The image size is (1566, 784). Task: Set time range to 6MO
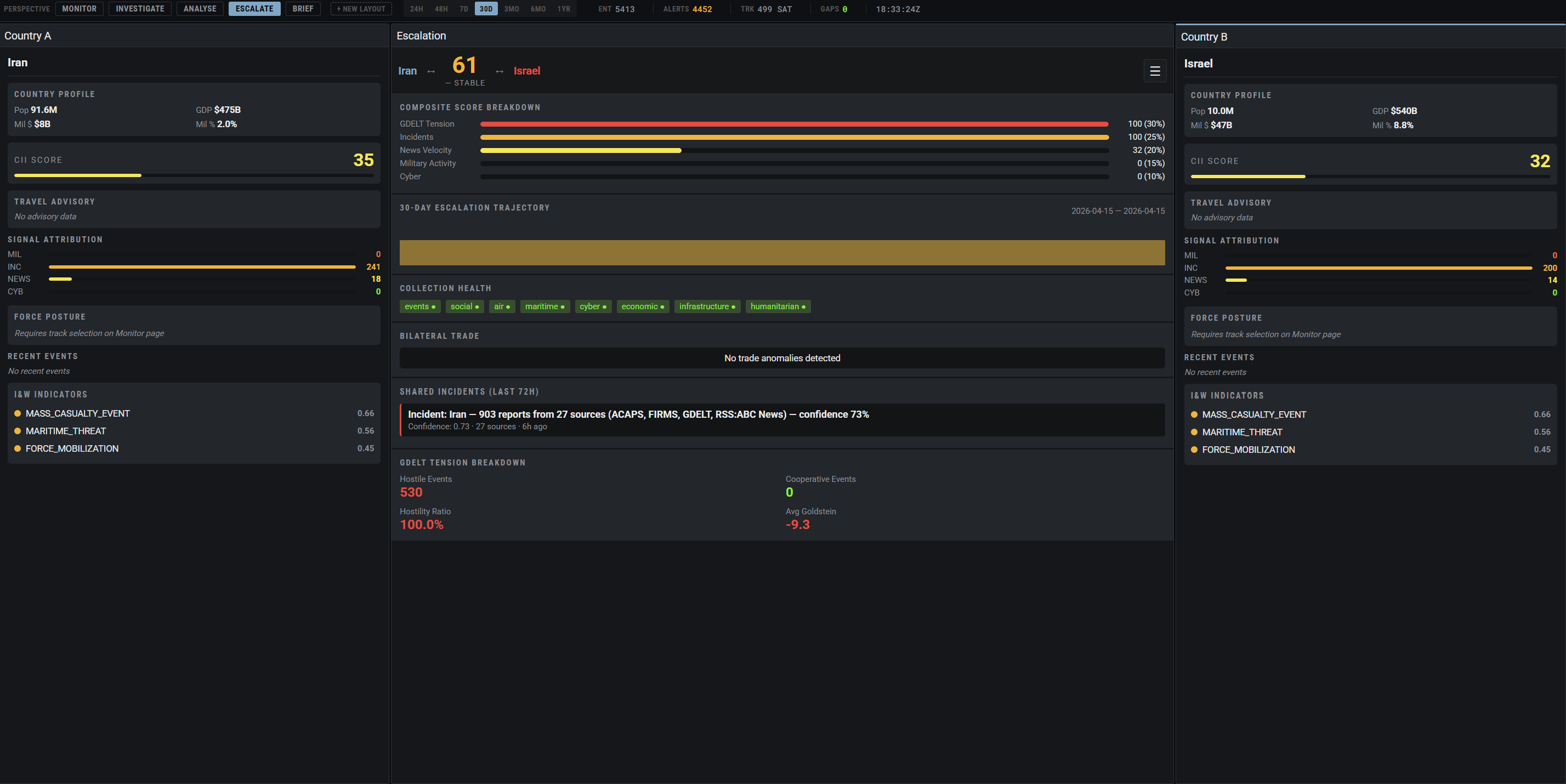(x=538, y=9)
